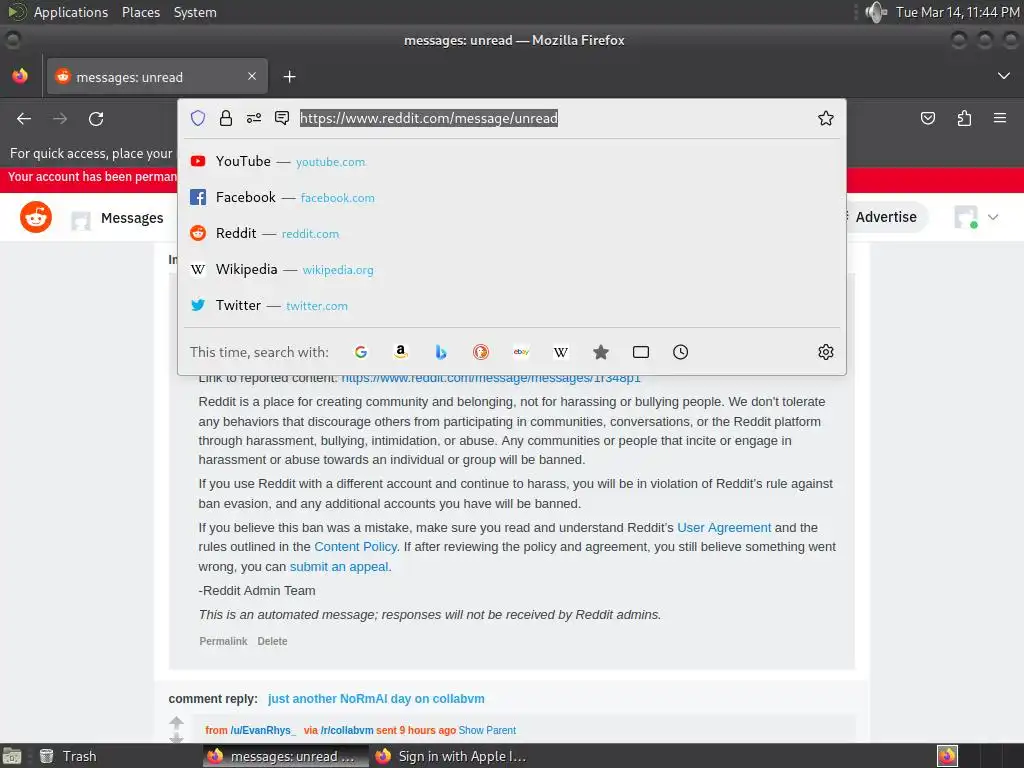Viewport: 1024px width, 768px height.
Task: Click the Reddit snoo logo
Action: (36, 217)
